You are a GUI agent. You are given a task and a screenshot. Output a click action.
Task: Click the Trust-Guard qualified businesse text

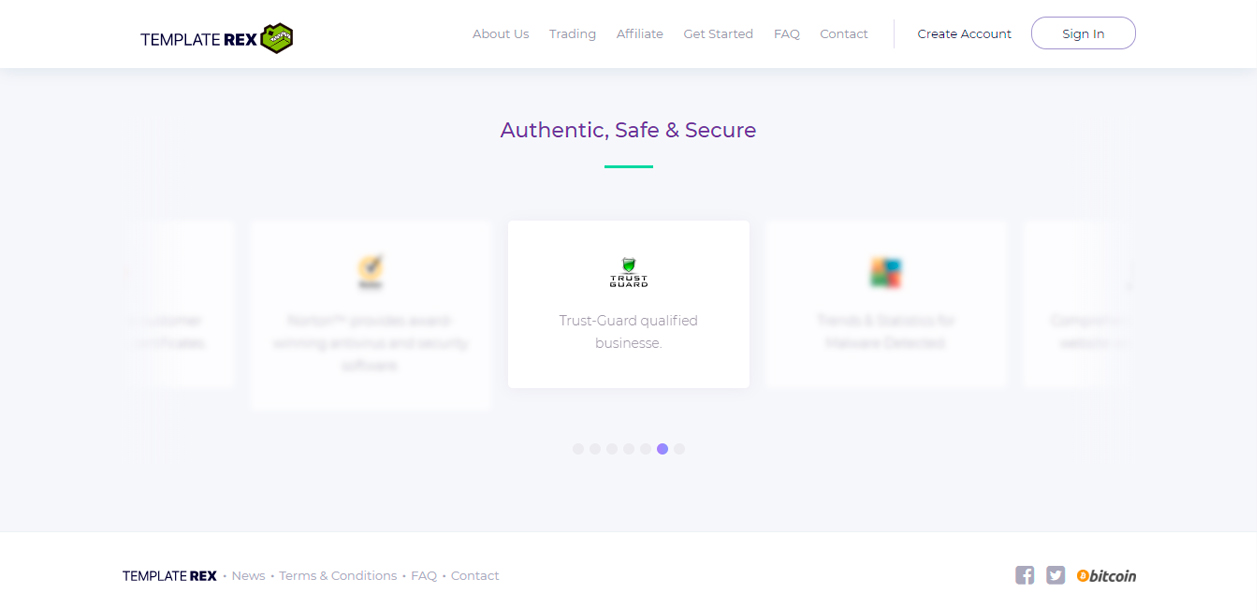click(628, 332)
